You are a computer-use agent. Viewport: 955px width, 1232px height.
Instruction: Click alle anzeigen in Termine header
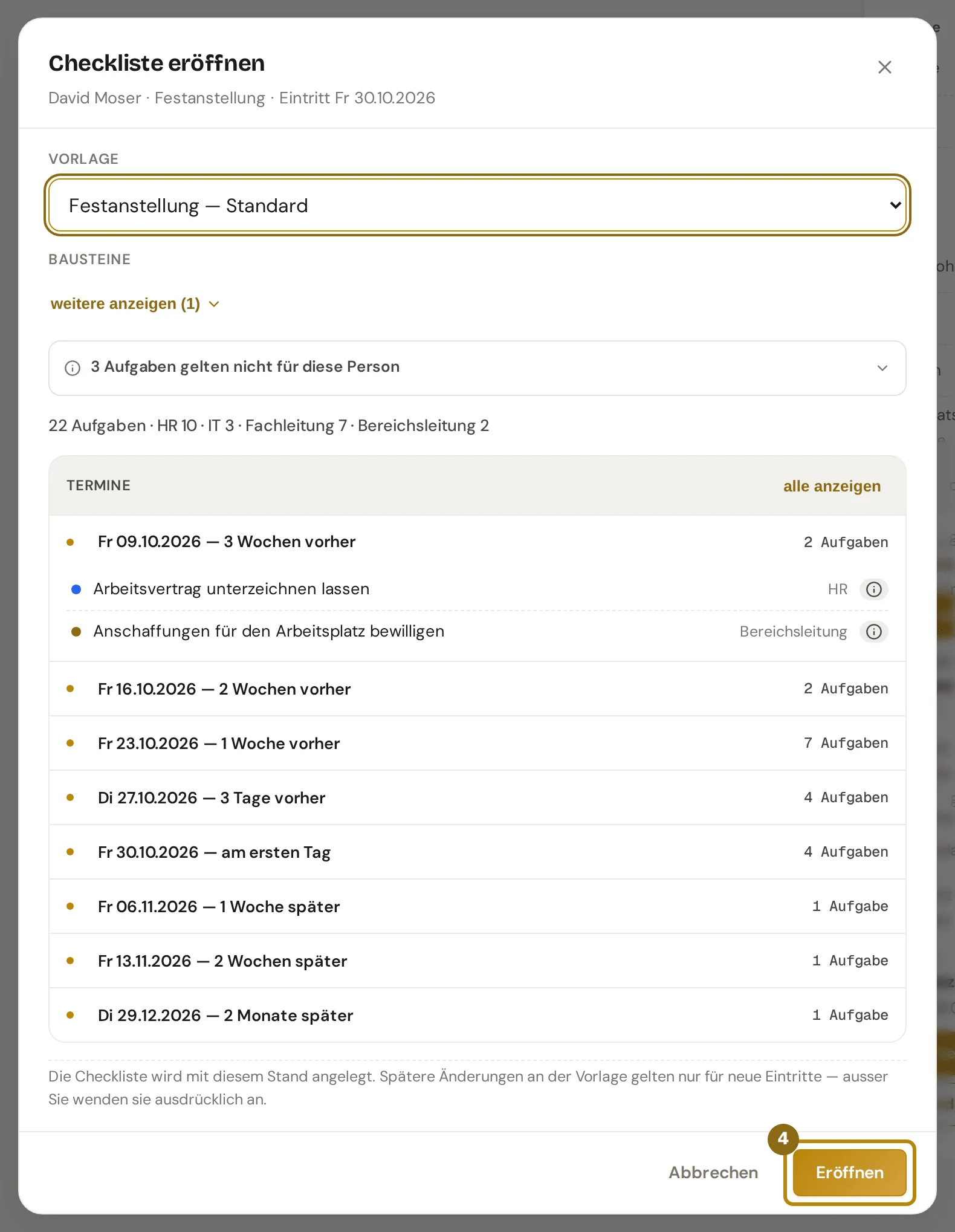[x=832, y=486]
